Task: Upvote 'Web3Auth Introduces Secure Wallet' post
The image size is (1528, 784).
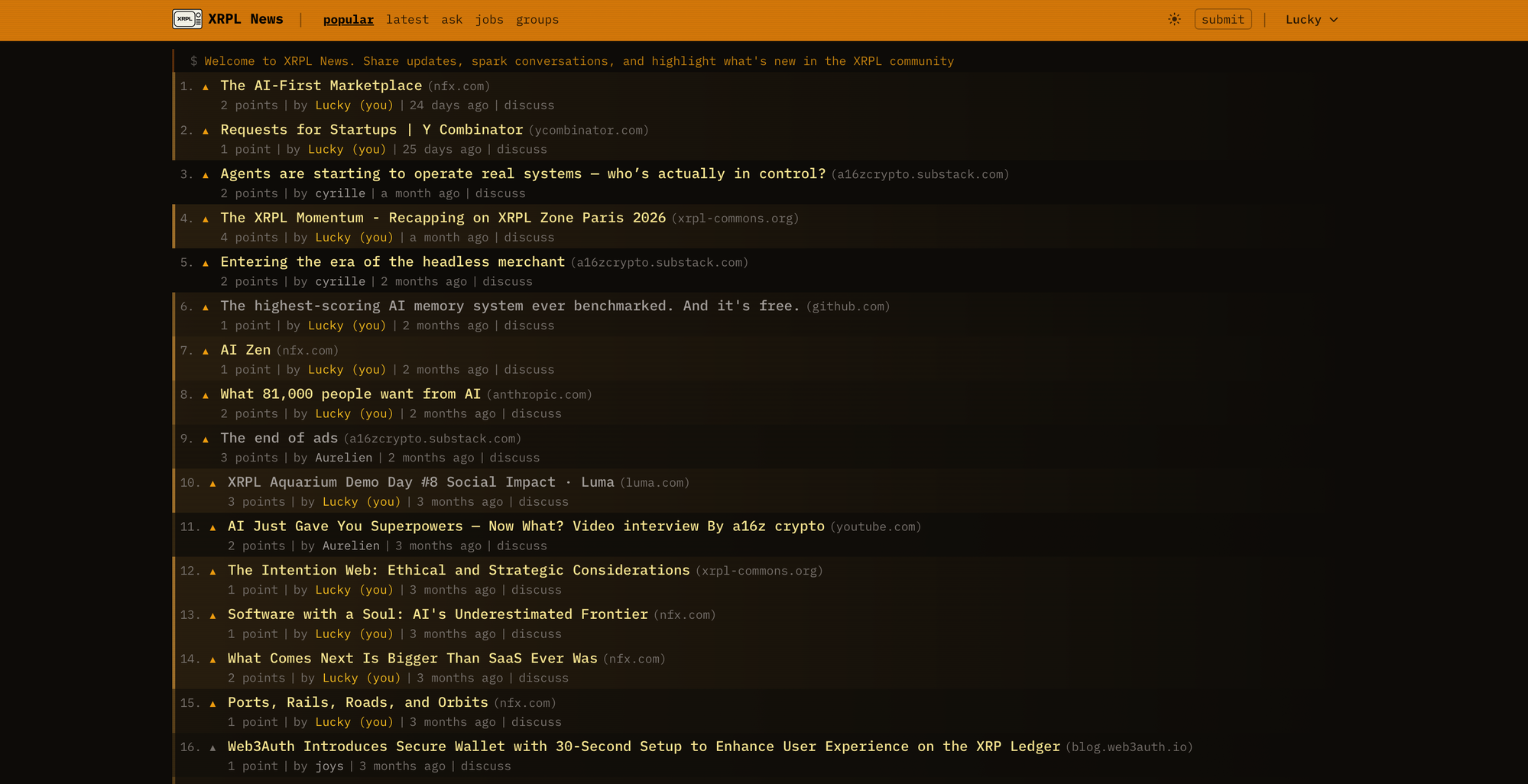Action: coord(212,748)
